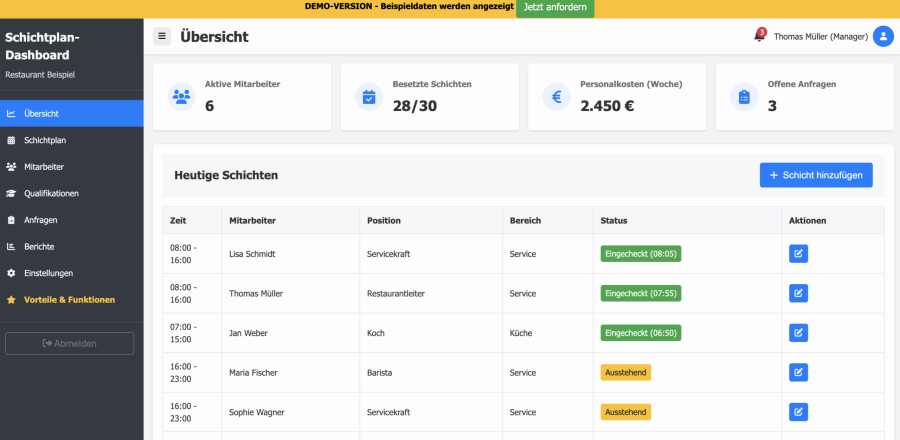The image size is (900, 440).
Task: Open the user profile avatar icon
Action: click(x=883, y=36)
